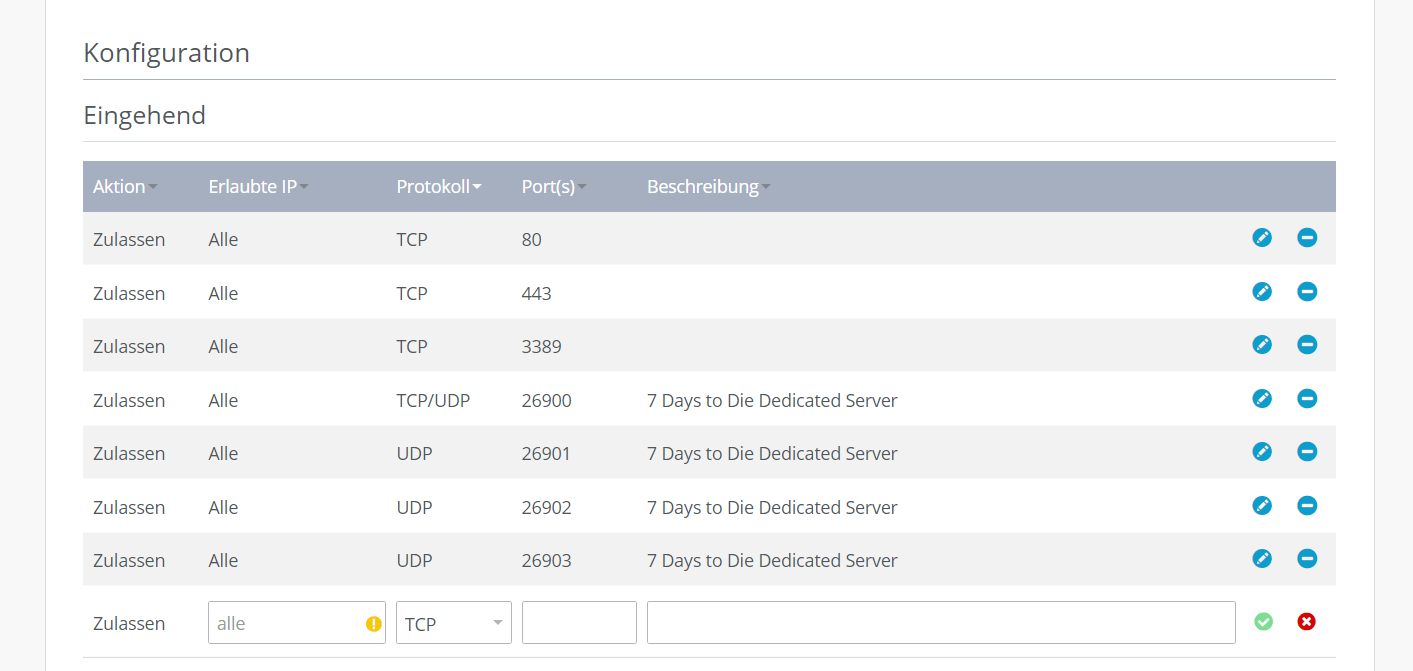Click Zulassen label in new rule row
The image size is (1413, 671).
click(129, 624)
